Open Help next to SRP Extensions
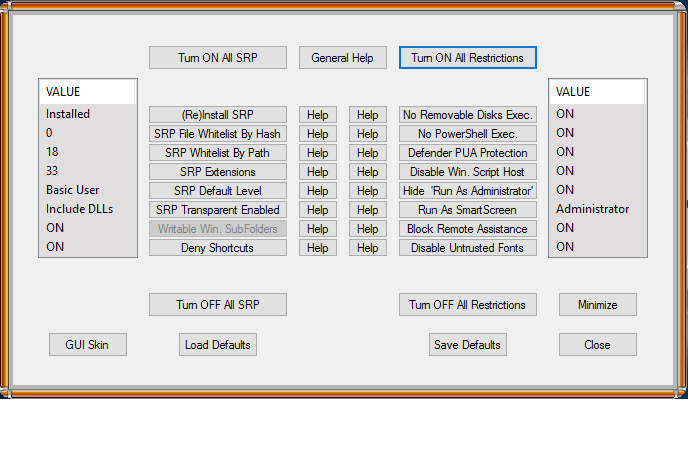The height and width of the screenshot is (460, 688). [x=318, y=172]
